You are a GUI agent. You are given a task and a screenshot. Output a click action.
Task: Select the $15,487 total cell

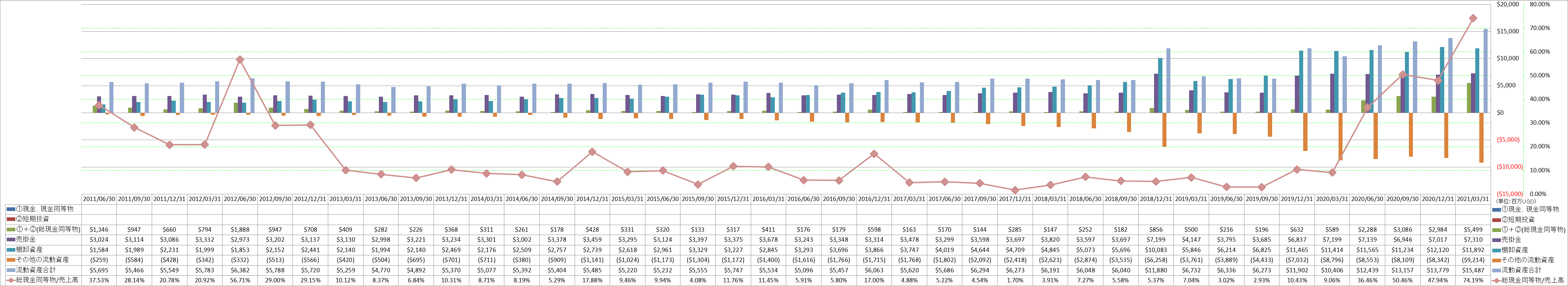pyautogui.click(x=1473, y=270)
